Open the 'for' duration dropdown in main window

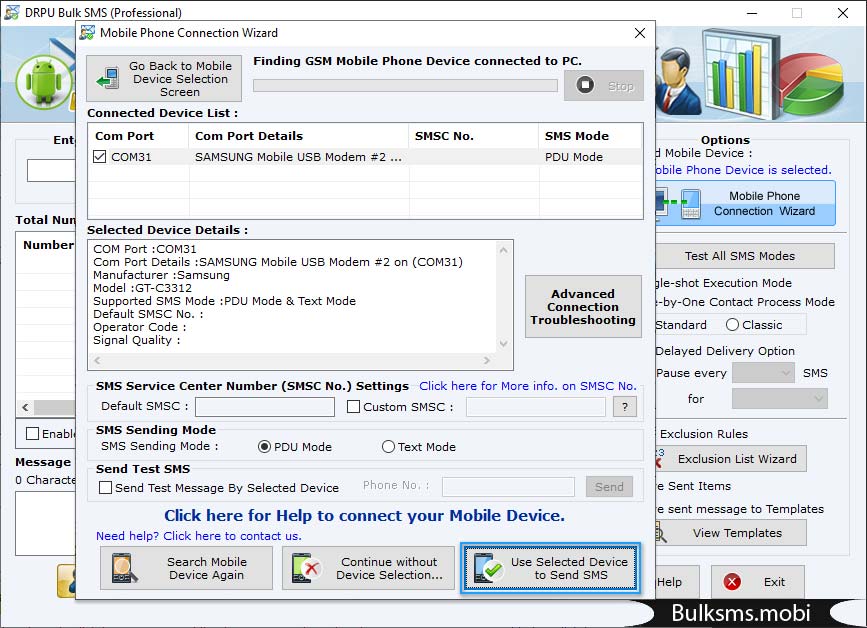(780, 399)
